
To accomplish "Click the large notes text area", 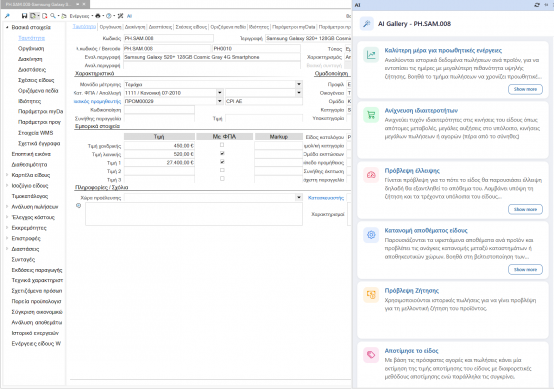I will [194, 214].
